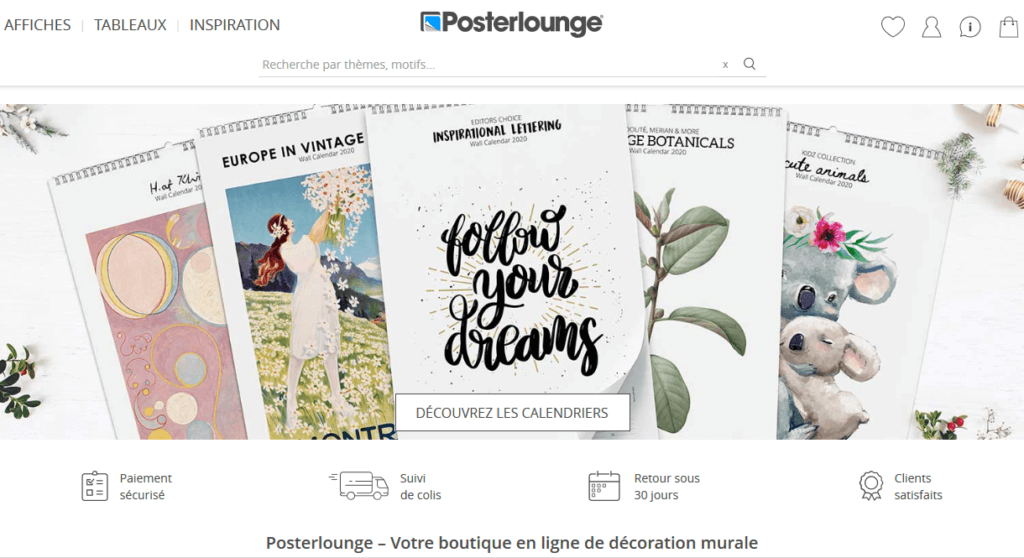Click the DÉCOUVREZ LES CALENDRIERS button
This screenshot has width=1024, height=558.
tap(512, 412)
